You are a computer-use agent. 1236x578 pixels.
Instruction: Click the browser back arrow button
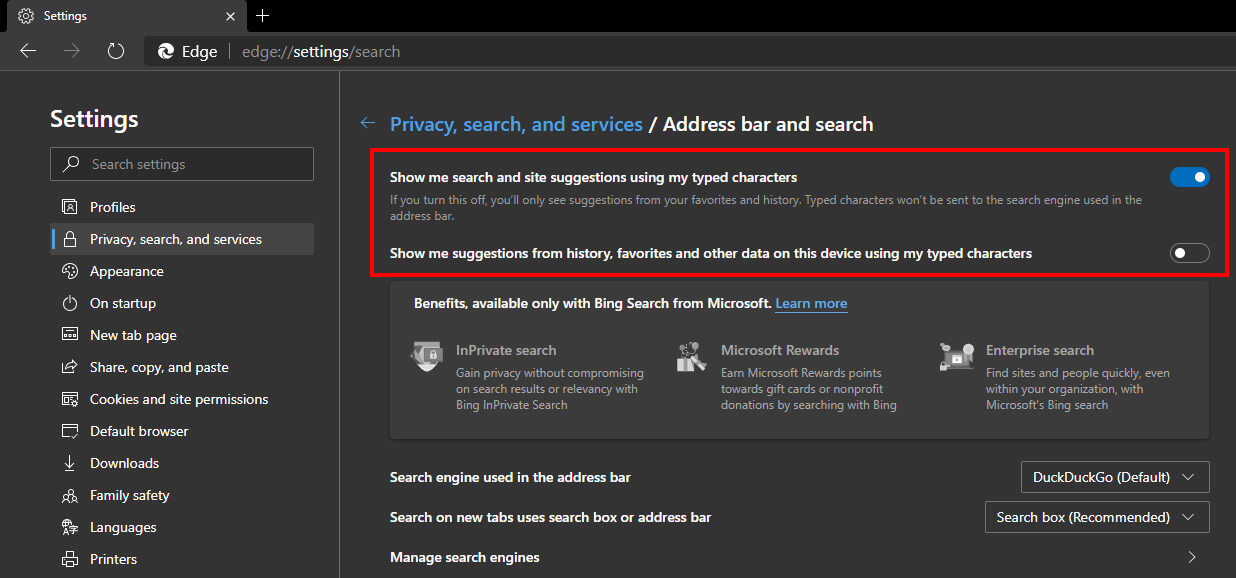click(x=28, y=51)
